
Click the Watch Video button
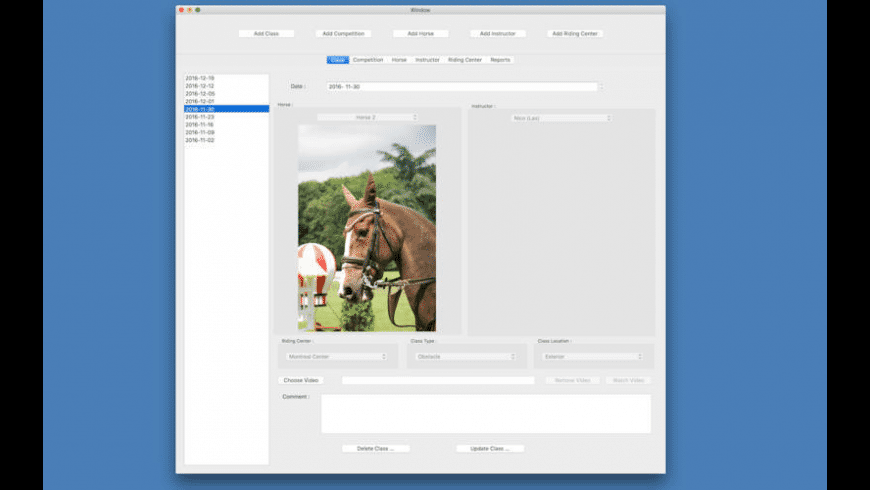pos(628,381)
